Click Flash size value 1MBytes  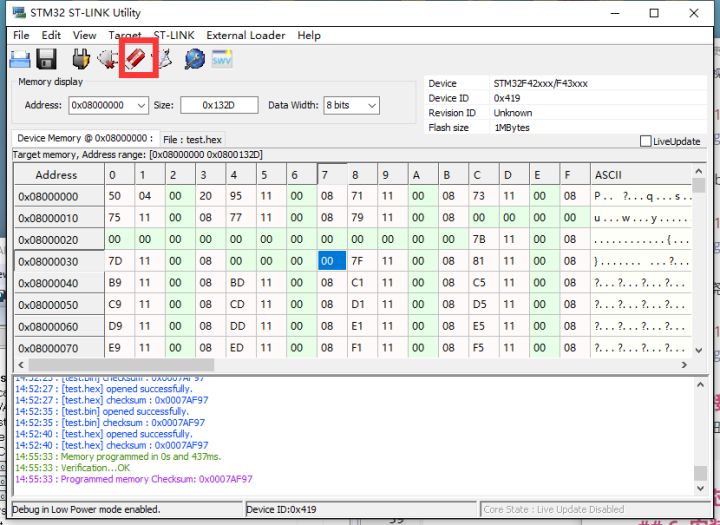pos(512,128)
